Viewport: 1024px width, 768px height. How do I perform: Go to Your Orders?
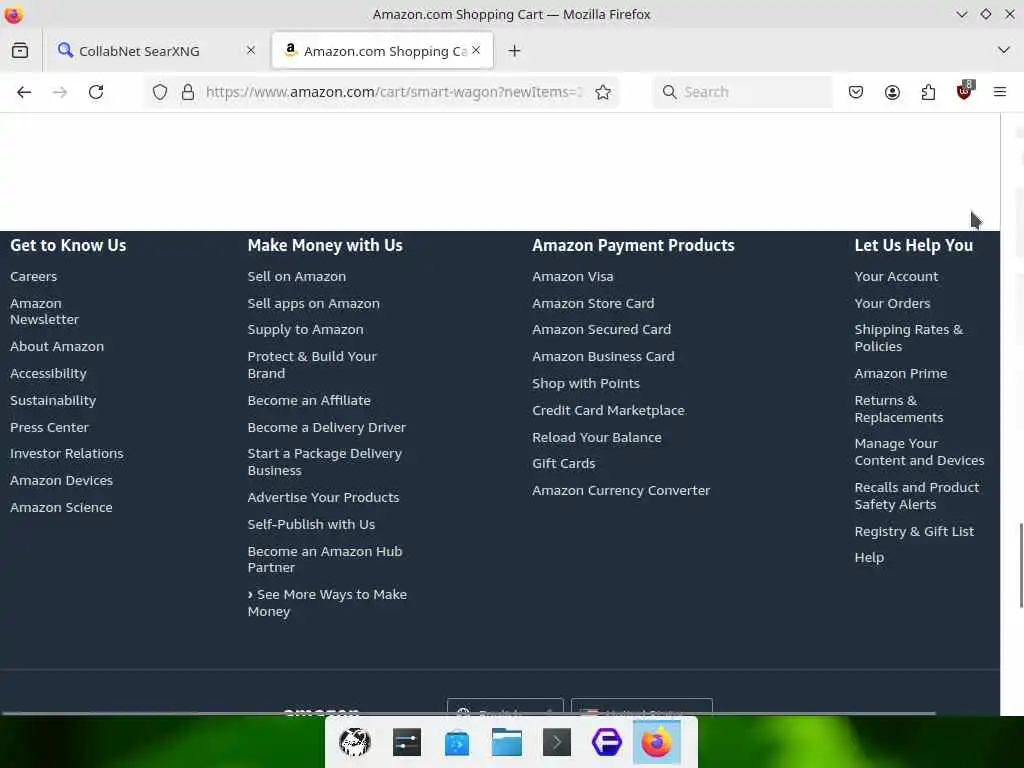click(892, 303)
